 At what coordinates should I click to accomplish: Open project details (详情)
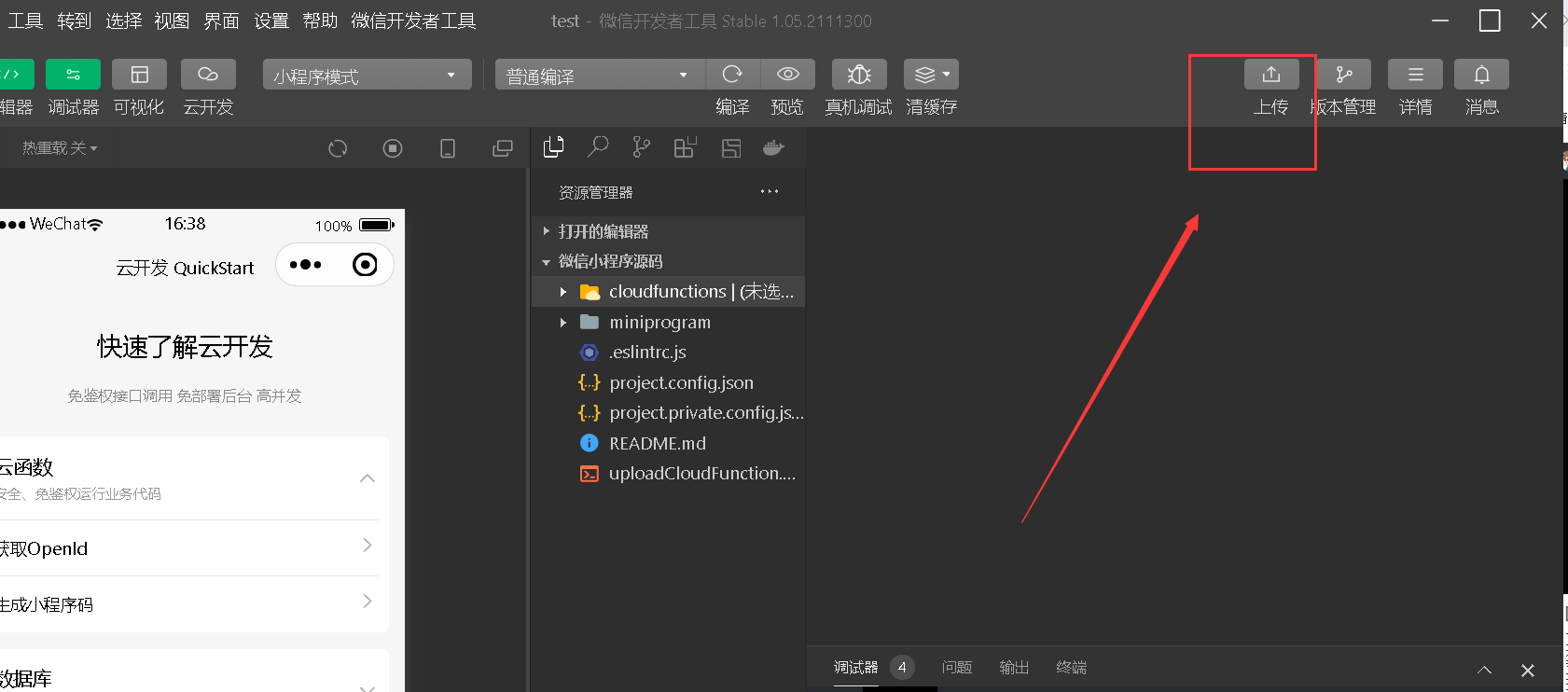point(1415,75)
